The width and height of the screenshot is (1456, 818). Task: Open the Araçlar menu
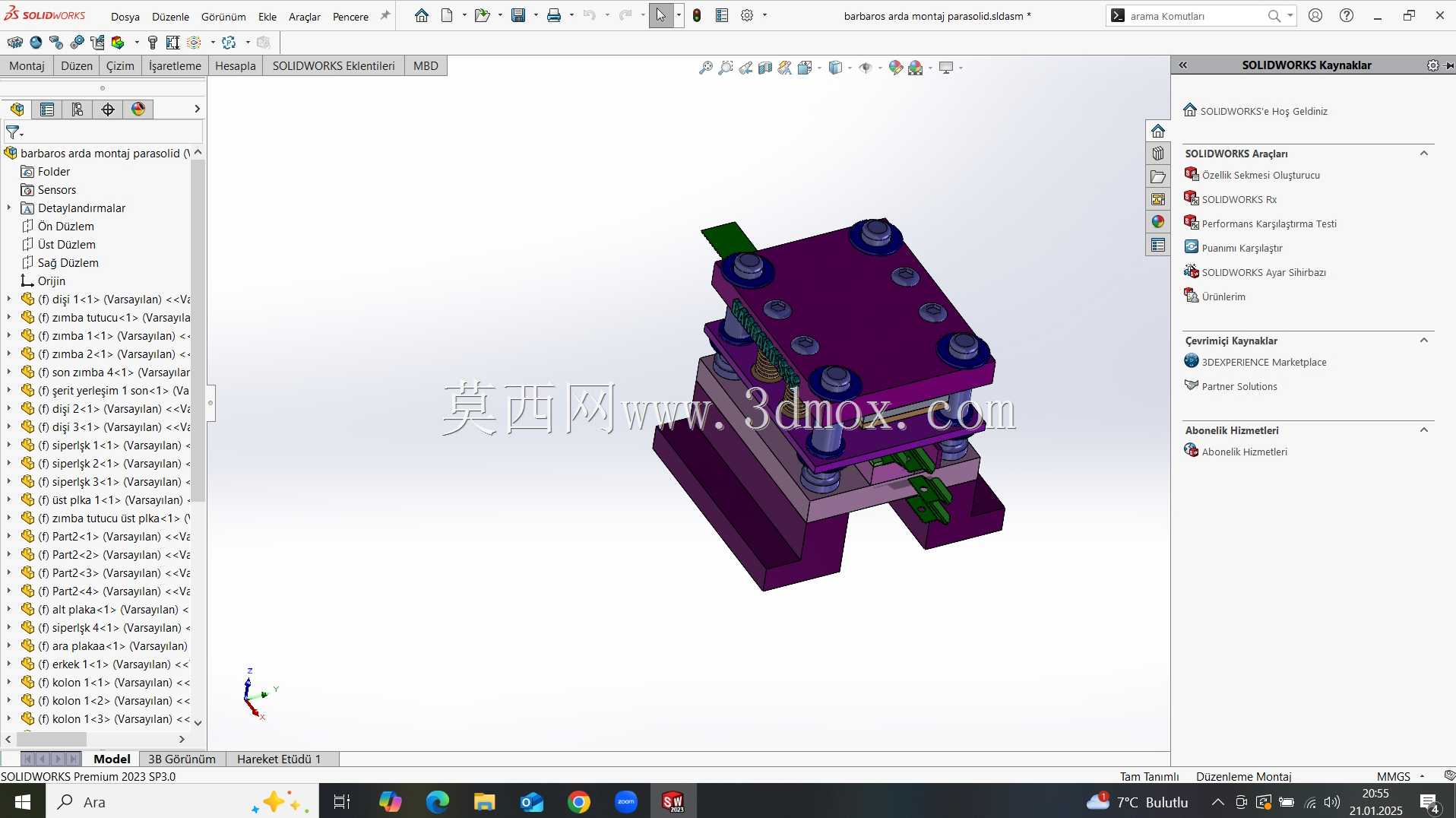(x=305, y=17)
